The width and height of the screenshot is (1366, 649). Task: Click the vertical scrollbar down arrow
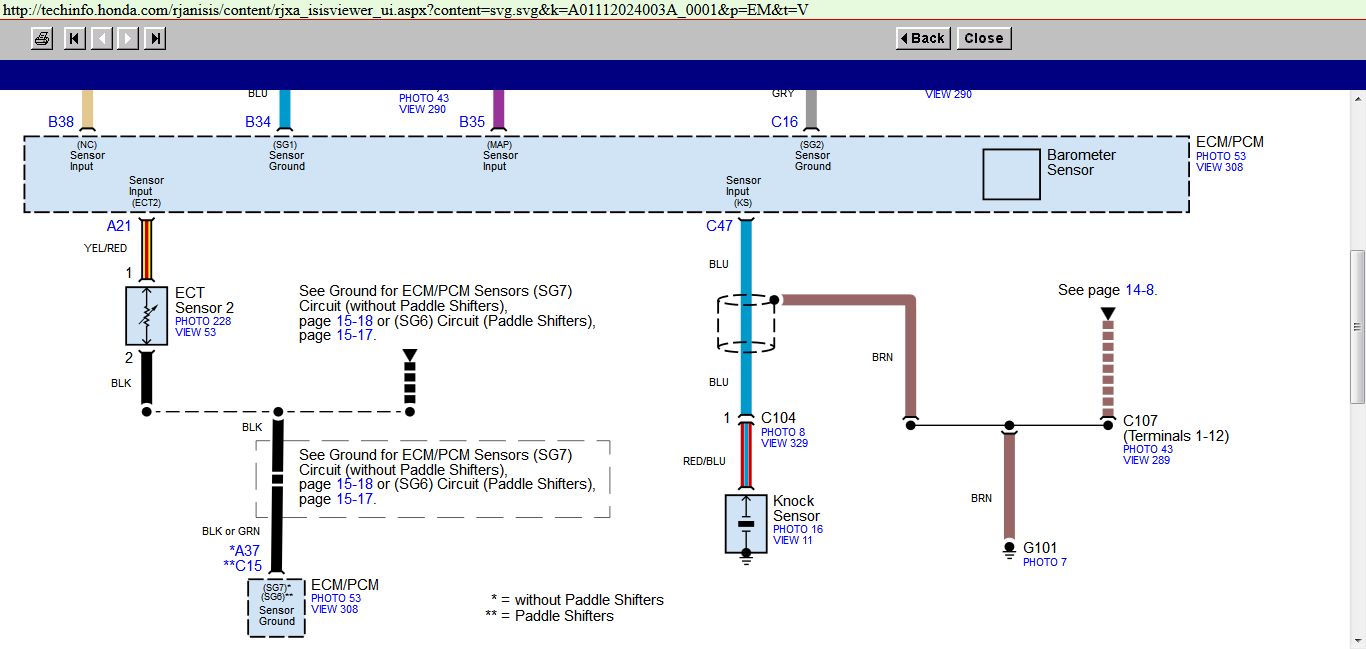click(x=1357, y=640)
